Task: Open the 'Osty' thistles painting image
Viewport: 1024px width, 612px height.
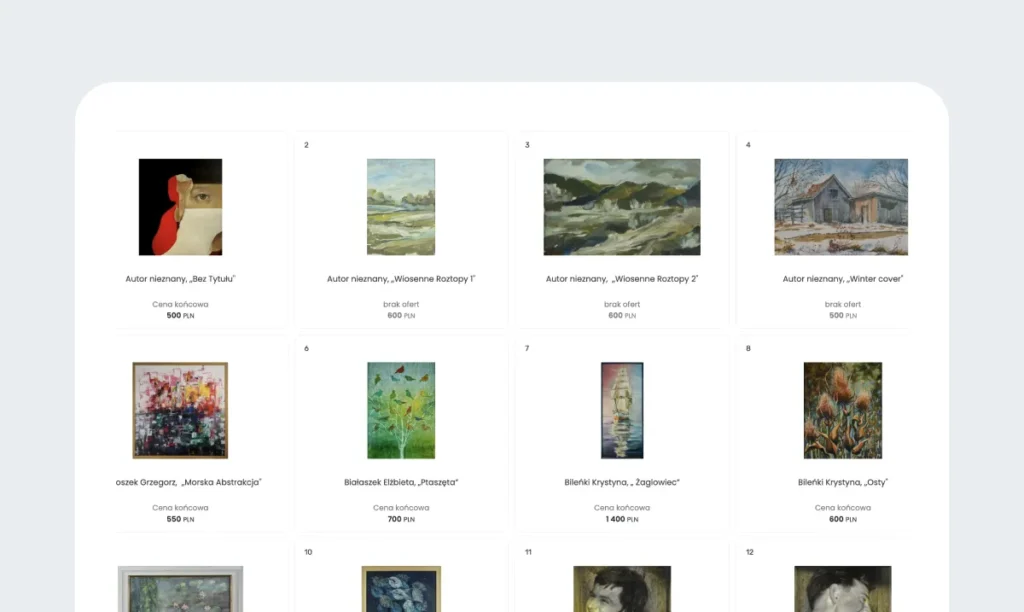Action: (842, 410)
